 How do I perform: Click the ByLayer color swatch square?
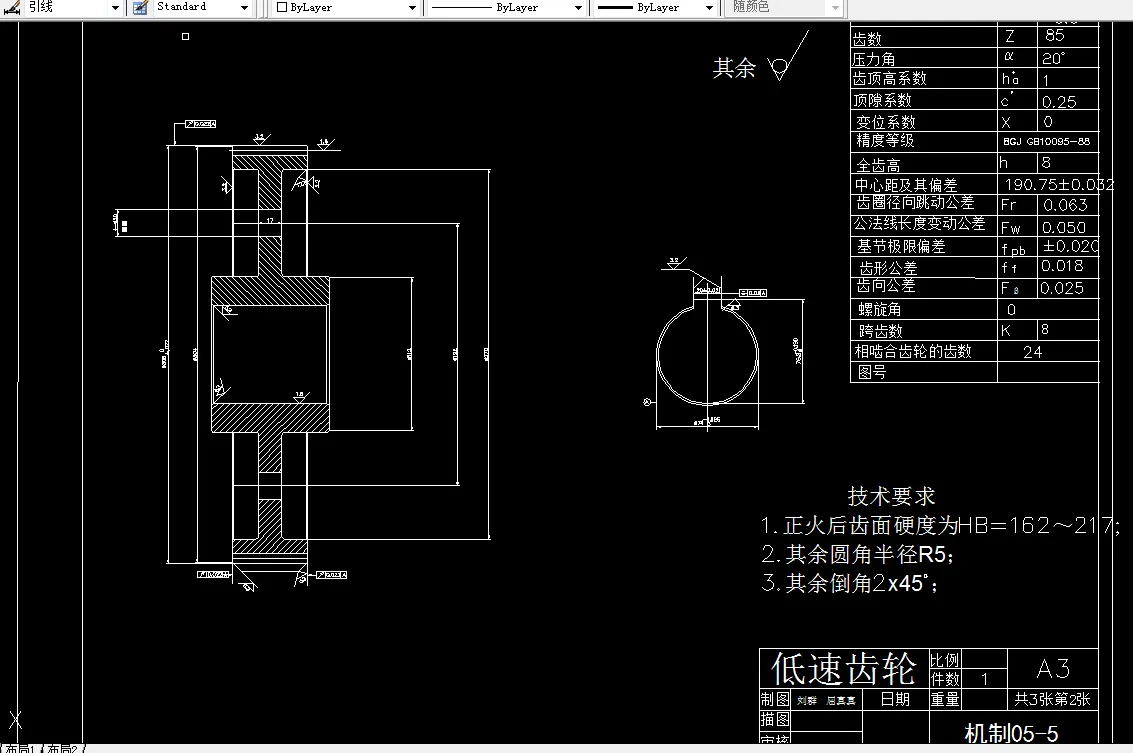click(x=280, y=8)
